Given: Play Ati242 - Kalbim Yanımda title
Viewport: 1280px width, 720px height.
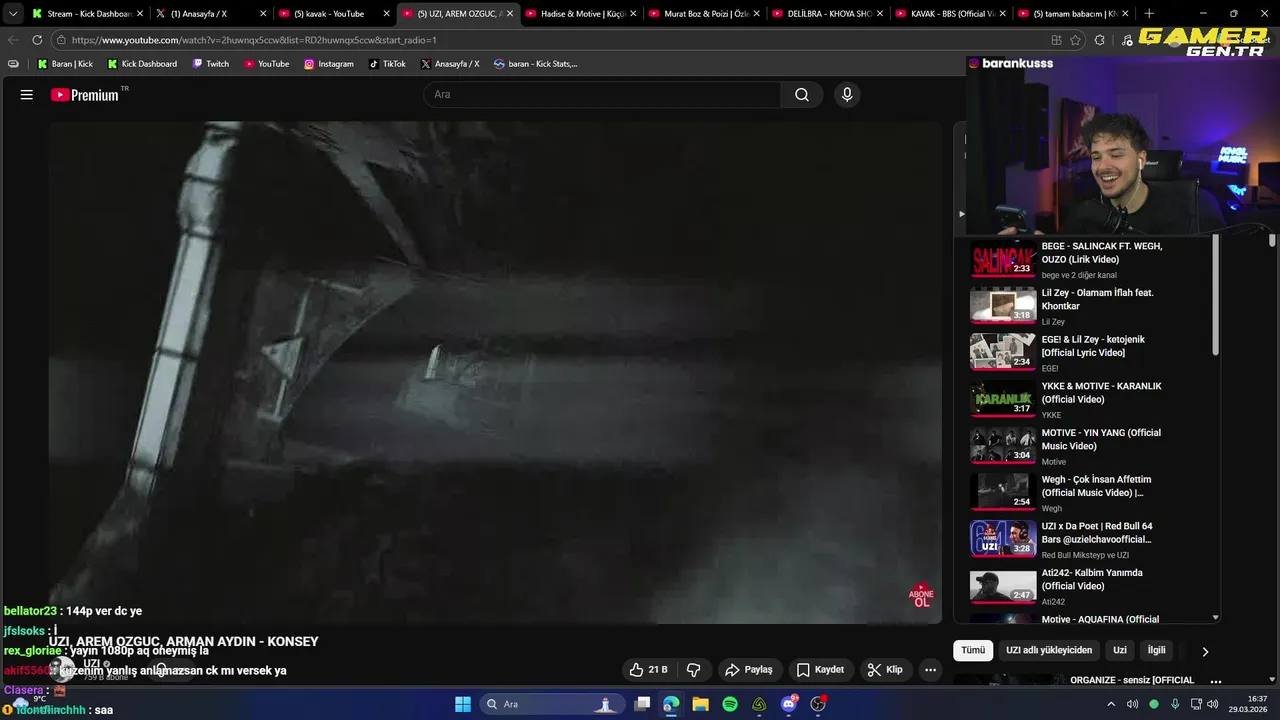Looking at the screenshot, I should 1092,579.
